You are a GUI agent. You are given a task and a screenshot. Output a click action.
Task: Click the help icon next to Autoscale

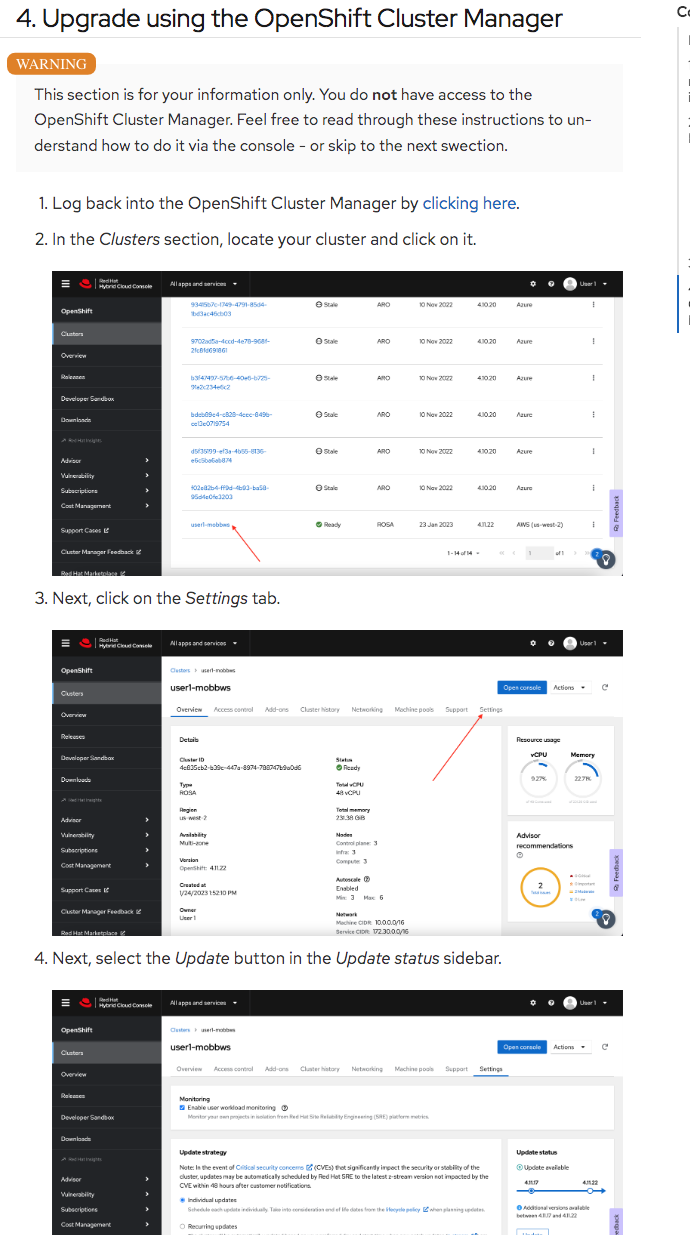click(x=368, y=879)
